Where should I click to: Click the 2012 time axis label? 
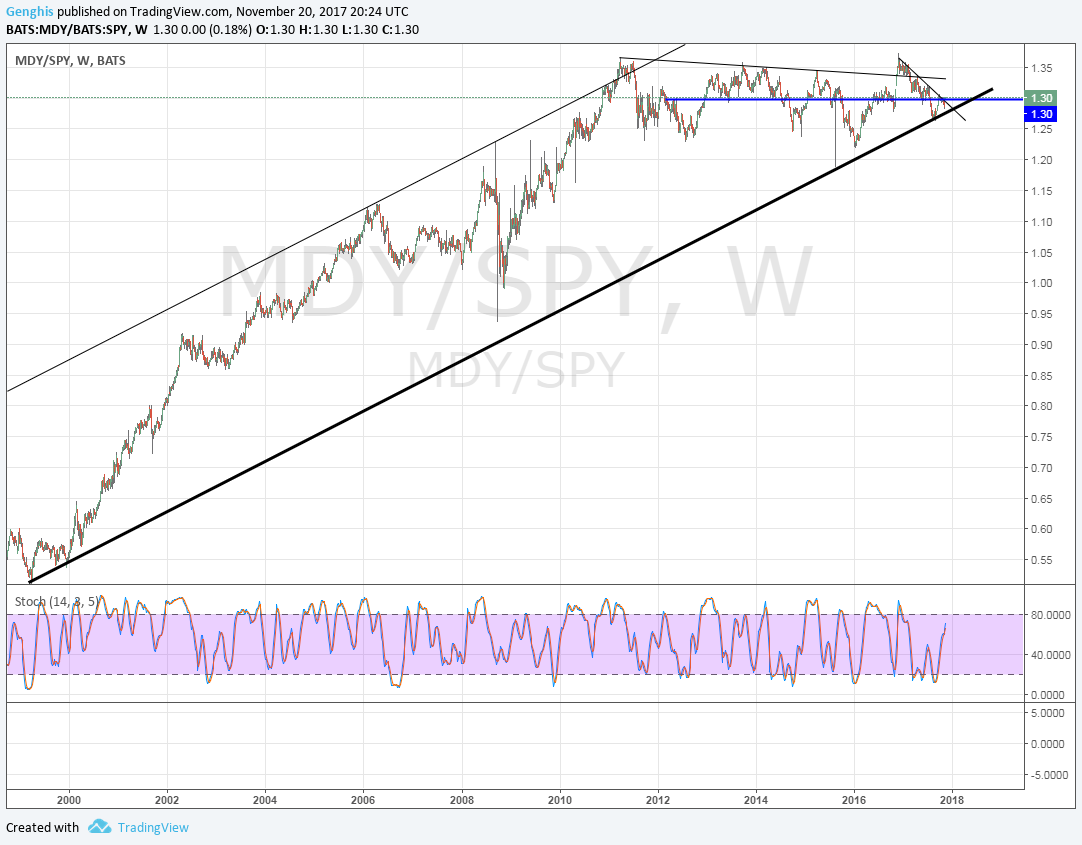coord(658,800)
